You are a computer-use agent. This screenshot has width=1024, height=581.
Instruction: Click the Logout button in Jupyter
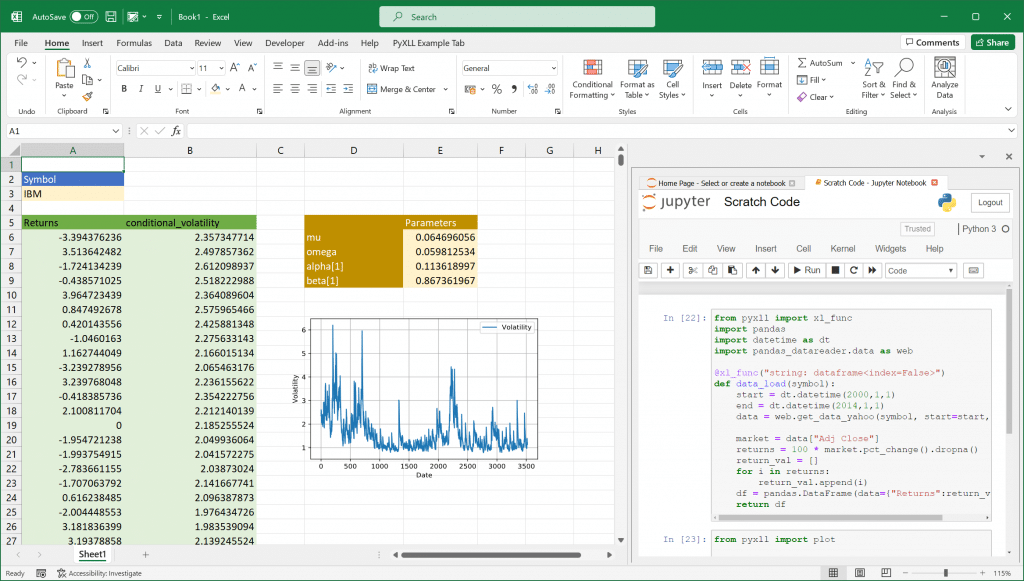click(989, 202)
